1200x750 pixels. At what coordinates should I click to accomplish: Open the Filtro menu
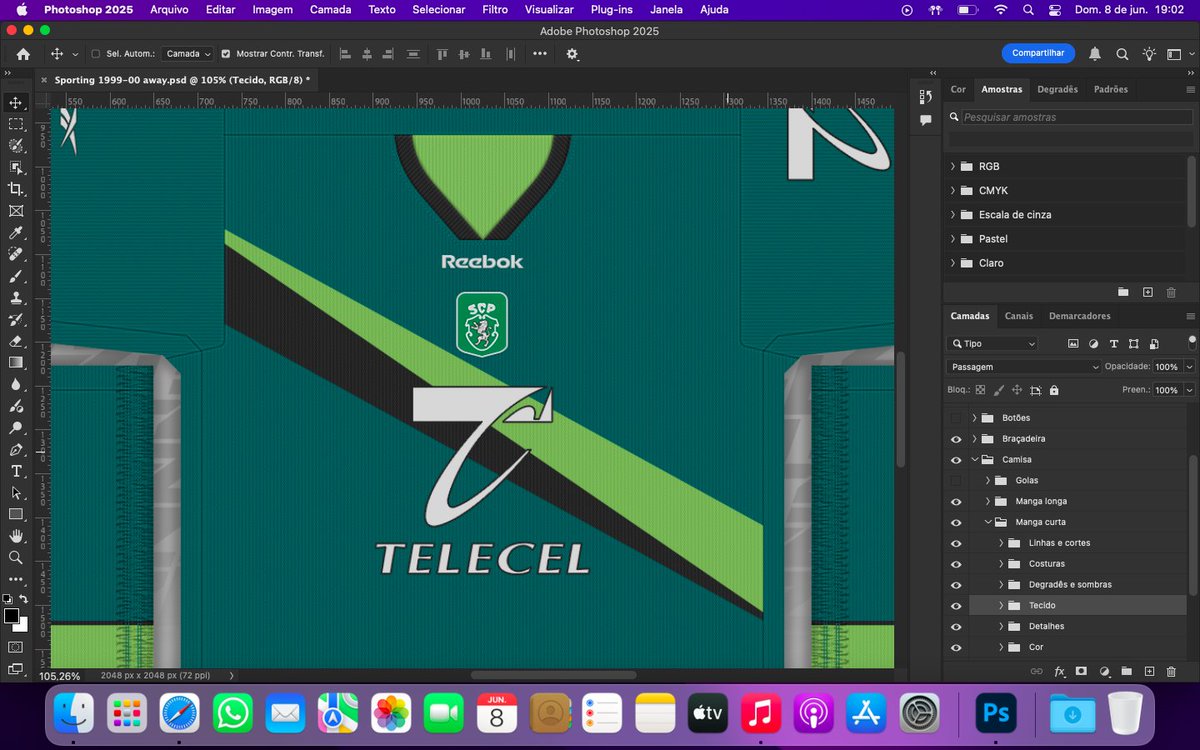point(495,9)
